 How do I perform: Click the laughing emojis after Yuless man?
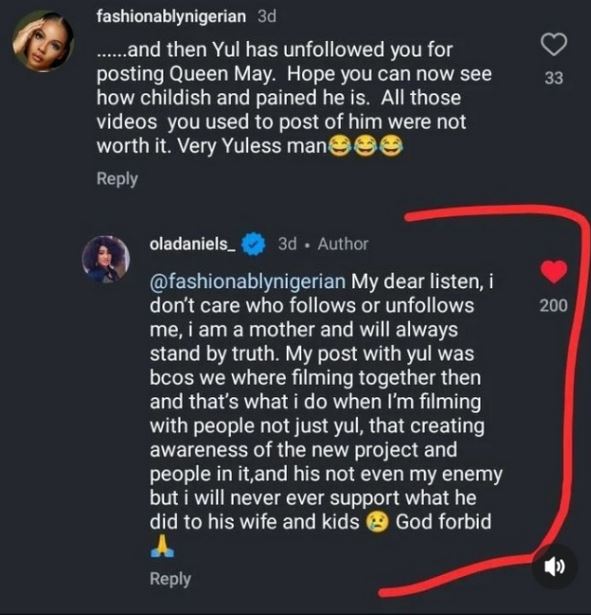(366, 146)
